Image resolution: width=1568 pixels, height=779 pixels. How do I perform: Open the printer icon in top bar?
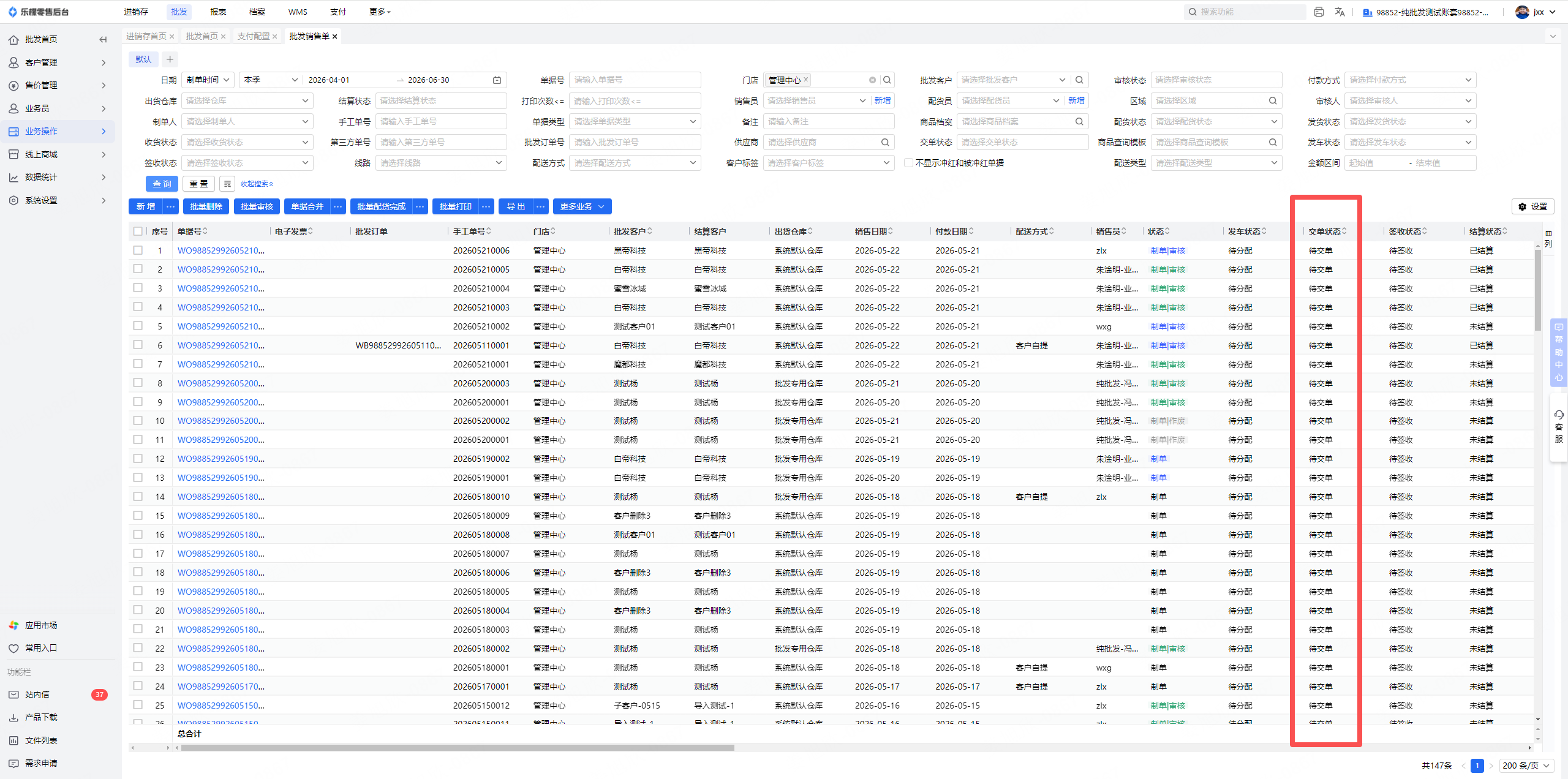pos(1319,12)
